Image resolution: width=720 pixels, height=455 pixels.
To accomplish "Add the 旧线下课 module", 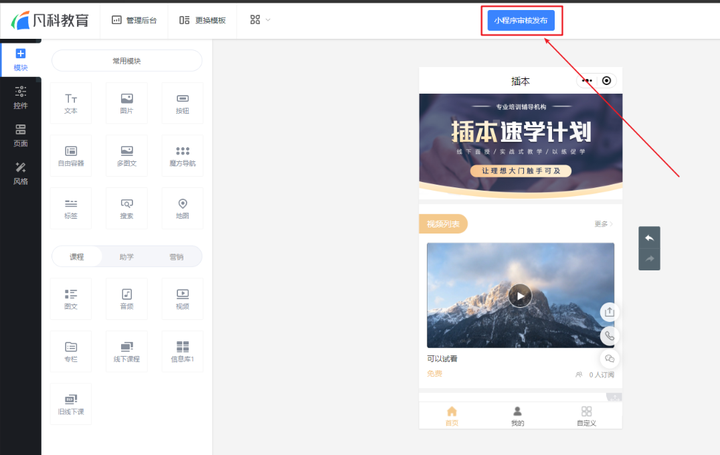I will click(71, 404).
